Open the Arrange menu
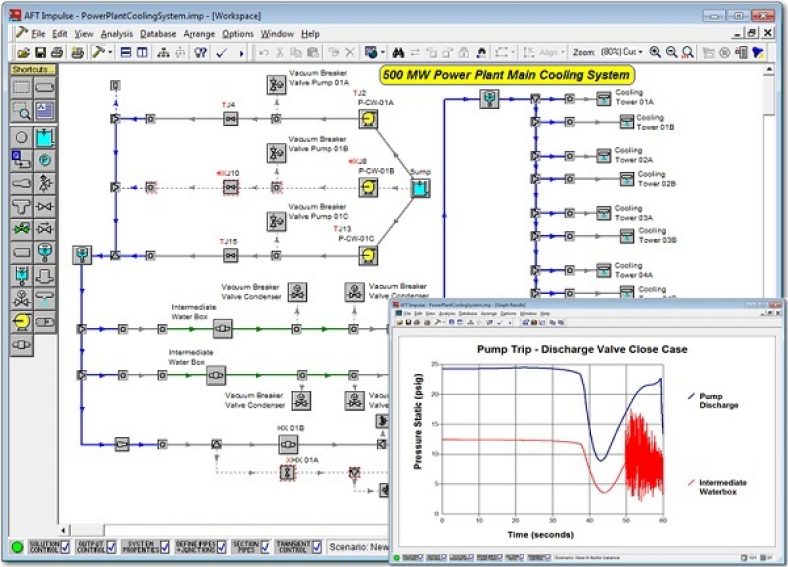Image resolution: width=788 pixels, height=567 pixels. click(199, 34)
